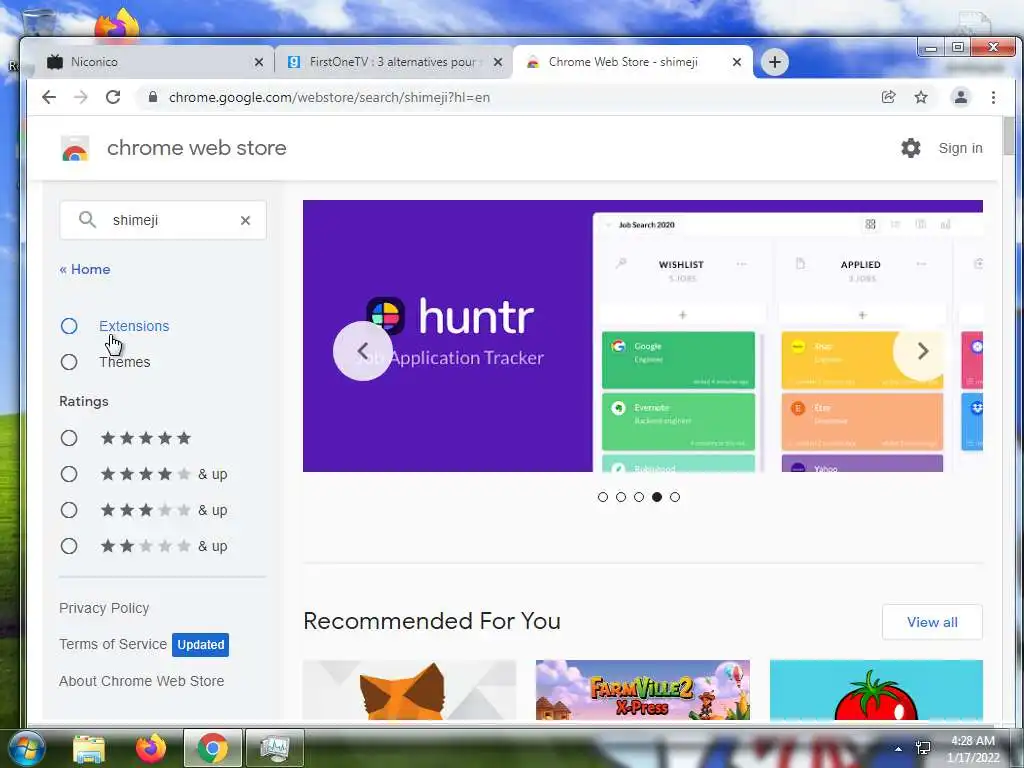
Task: Open About Chrome Web Store link
Action: [142, 680]
